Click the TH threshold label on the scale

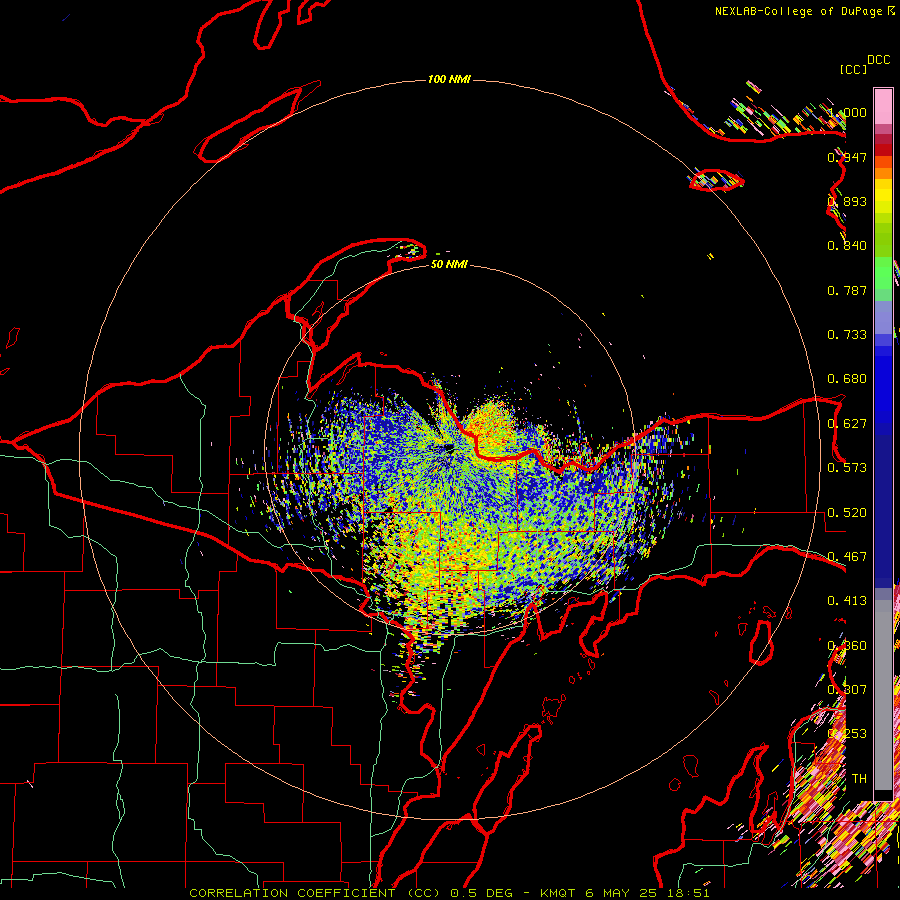[x=859, y=779]
